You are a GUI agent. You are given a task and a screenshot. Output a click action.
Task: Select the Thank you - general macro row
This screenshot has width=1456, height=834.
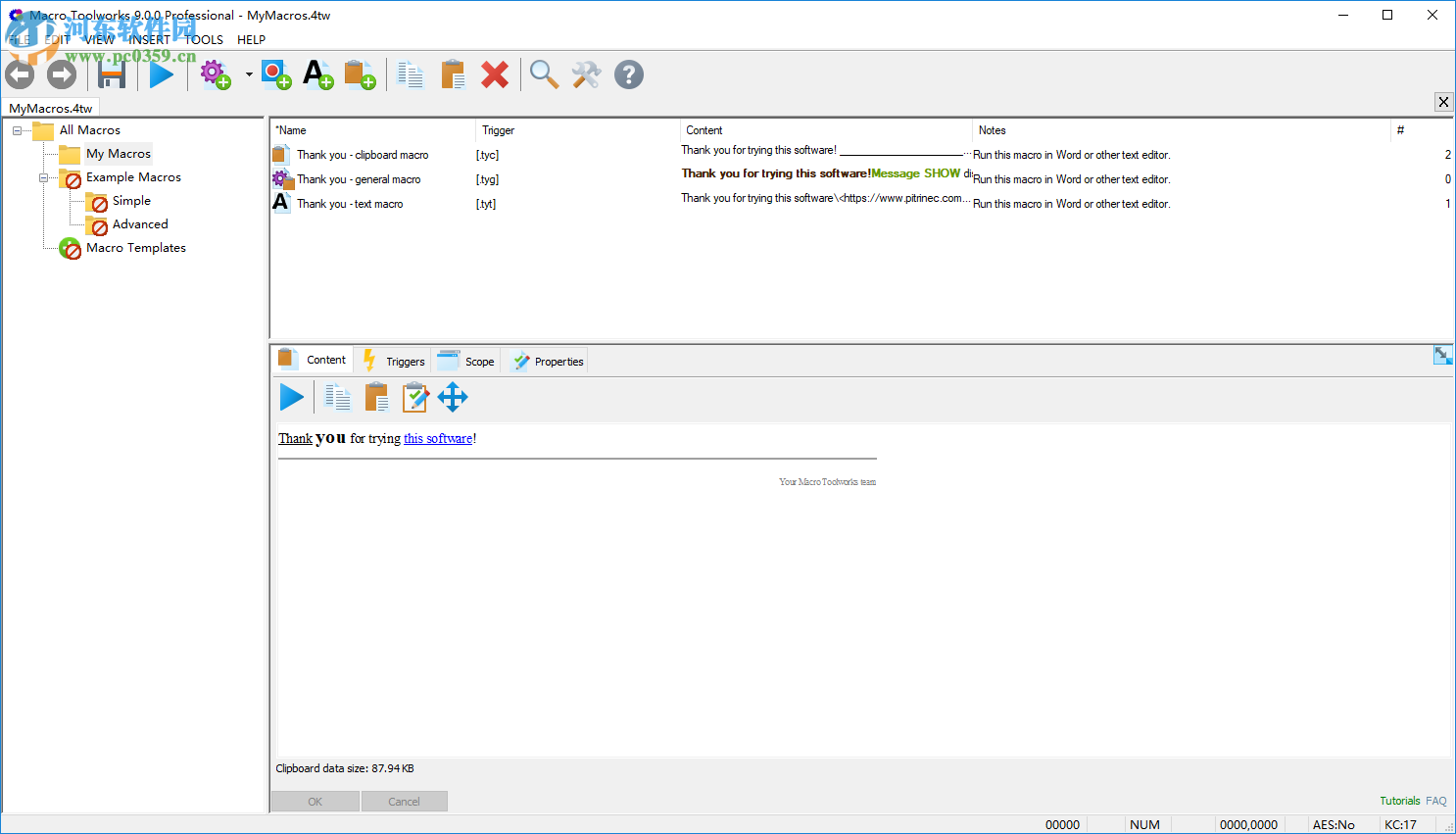click(360, 179)
